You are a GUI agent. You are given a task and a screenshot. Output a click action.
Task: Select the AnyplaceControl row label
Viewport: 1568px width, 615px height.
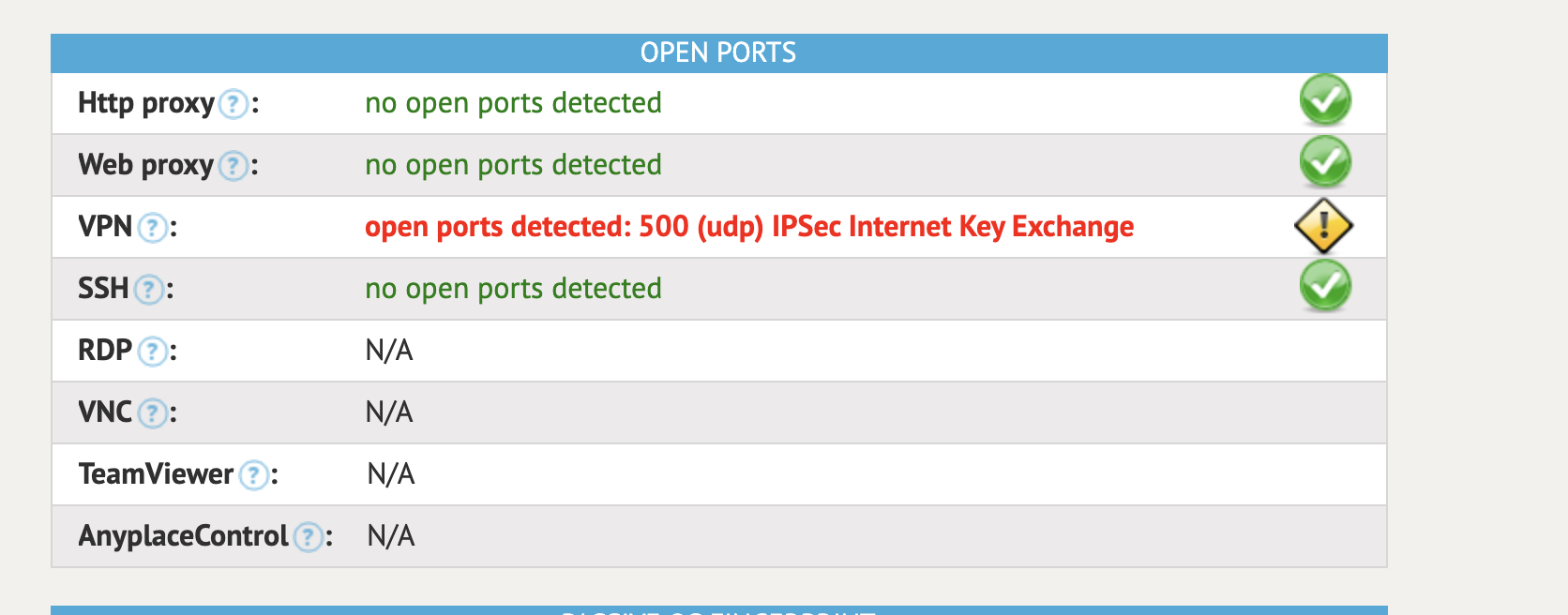coord(183,536)
